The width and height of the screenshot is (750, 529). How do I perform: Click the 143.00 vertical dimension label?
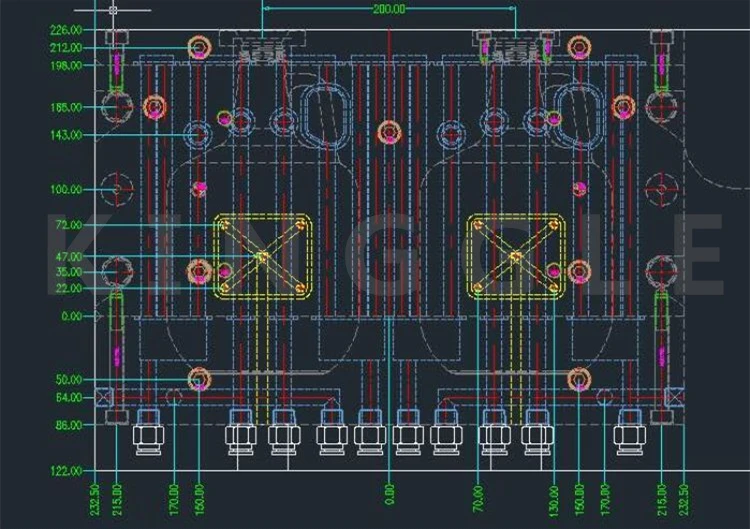[66, 135]
